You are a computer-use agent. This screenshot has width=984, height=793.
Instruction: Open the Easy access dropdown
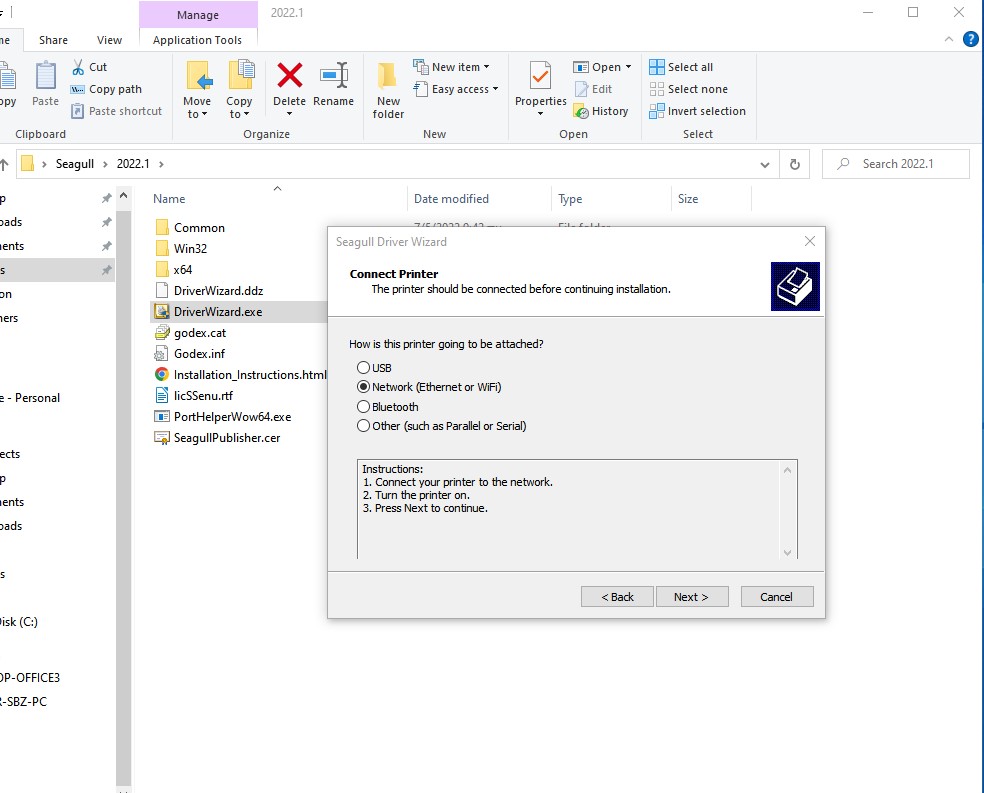[x=456, y=89]
